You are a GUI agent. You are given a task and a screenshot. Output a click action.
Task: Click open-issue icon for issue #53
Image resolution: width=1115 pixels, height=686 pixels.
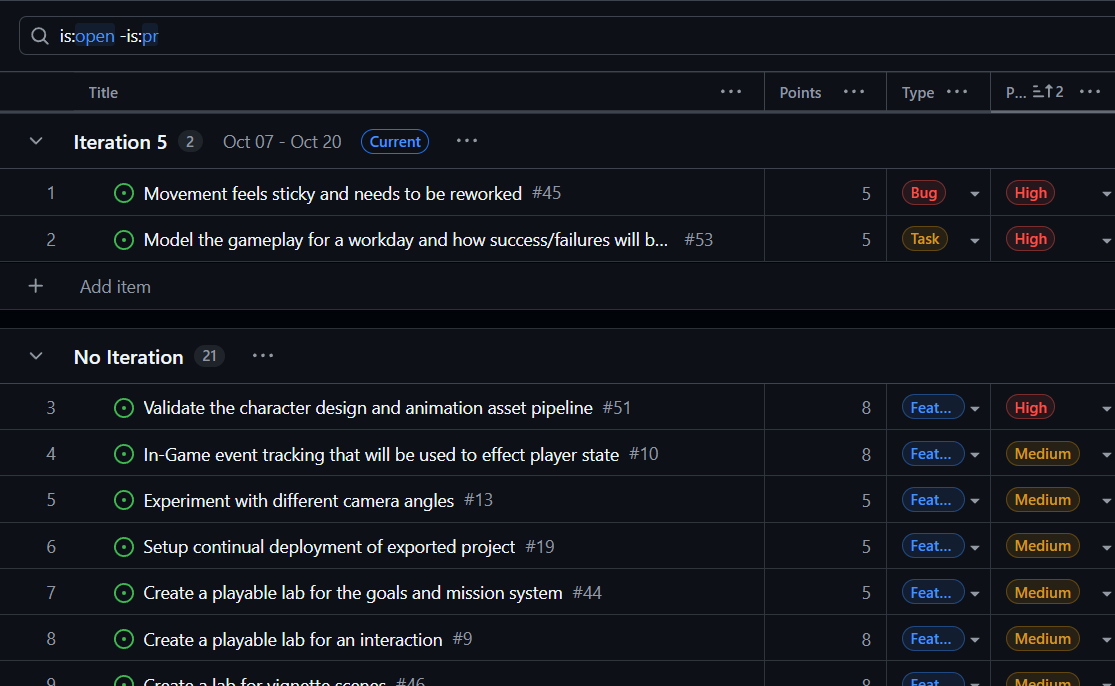(124, 240)
